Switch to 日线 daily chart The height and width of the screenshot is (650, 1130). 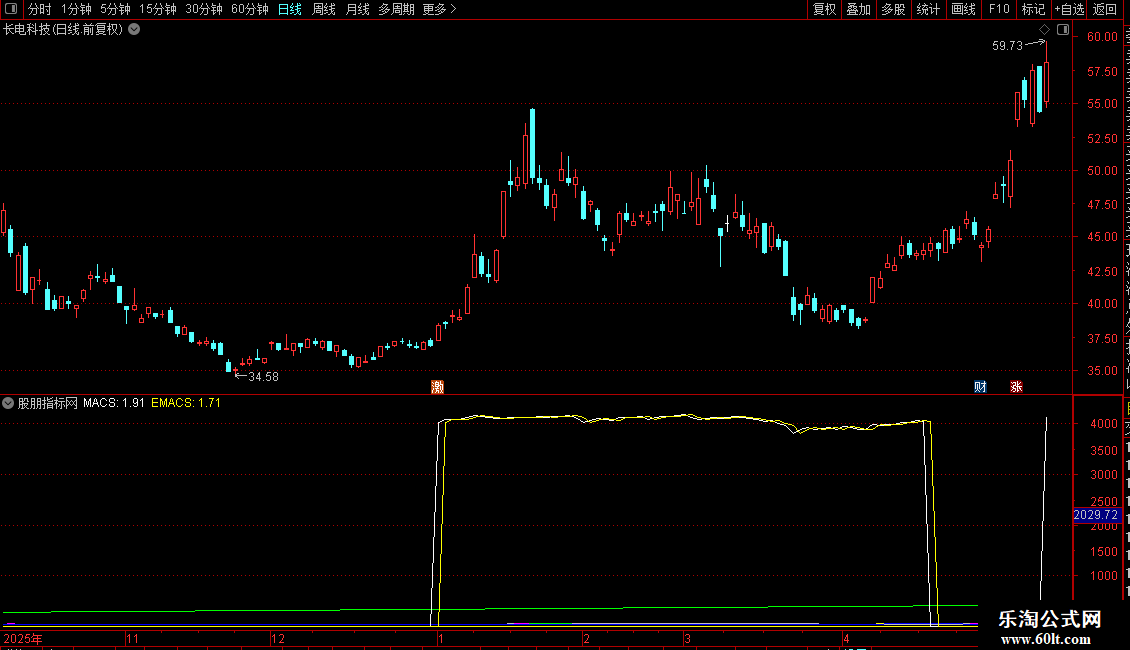pos(290,9)
